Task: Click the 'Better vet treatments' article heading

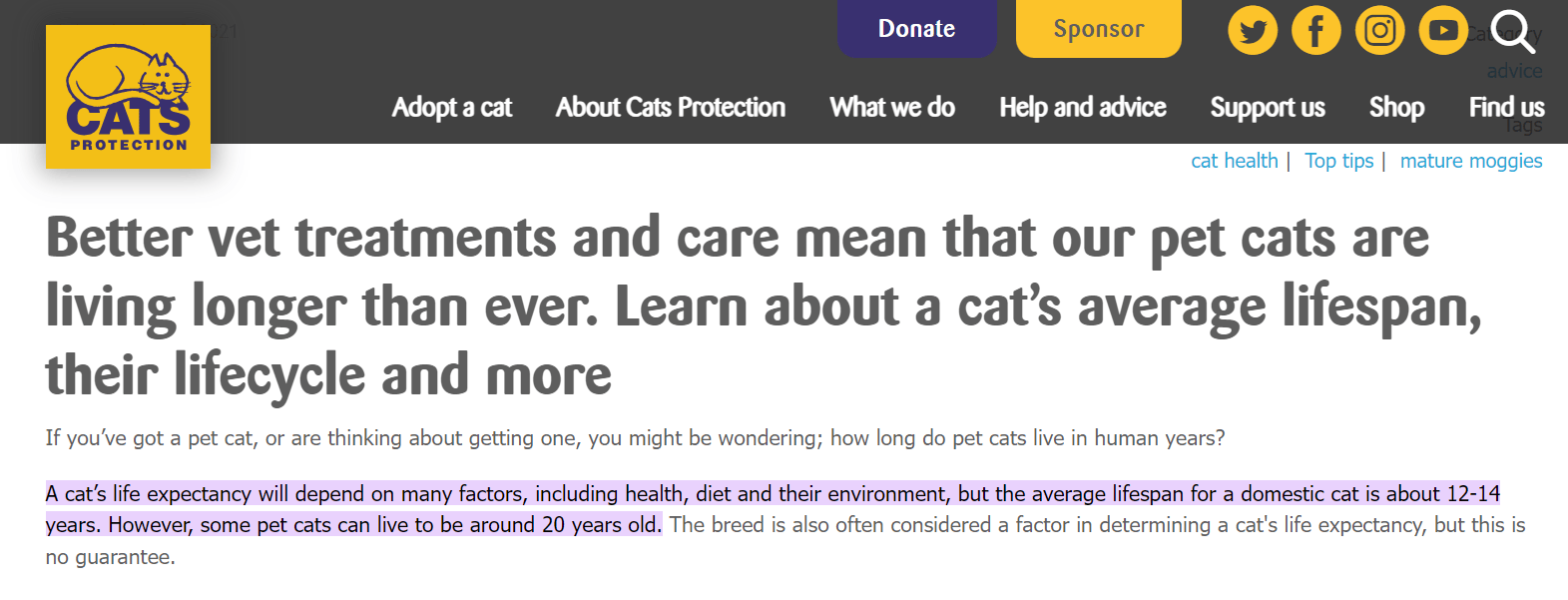Action: point(738,305)
